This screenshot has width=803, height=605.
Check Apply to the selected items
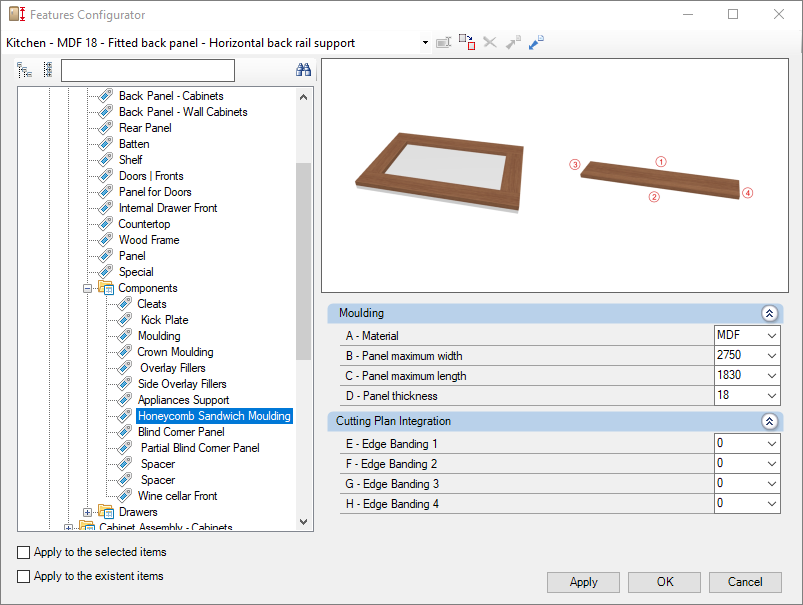[x=24, y=552]
